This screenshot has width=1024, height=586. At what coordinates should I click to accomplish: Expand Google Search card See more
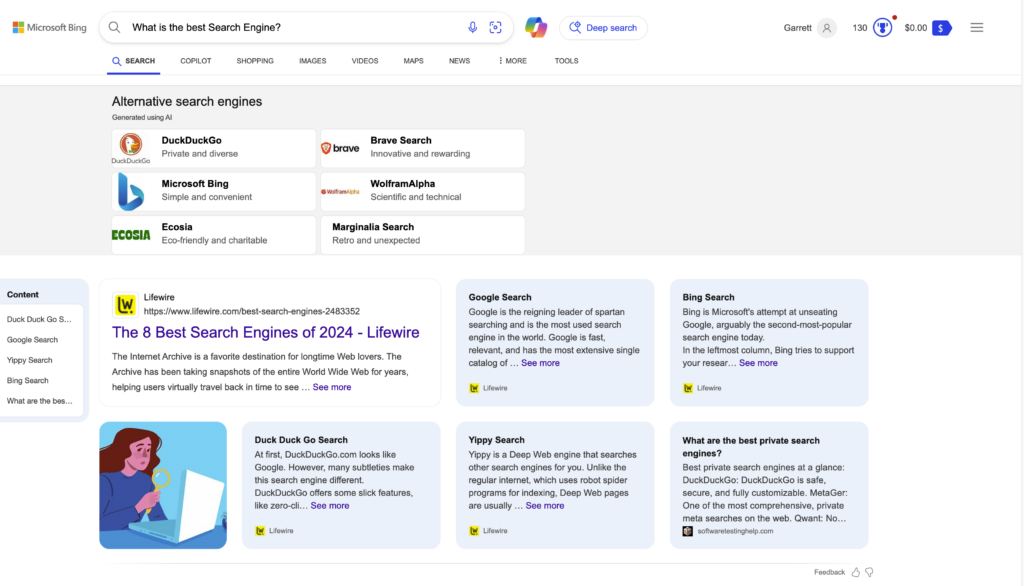coord(540,363)
